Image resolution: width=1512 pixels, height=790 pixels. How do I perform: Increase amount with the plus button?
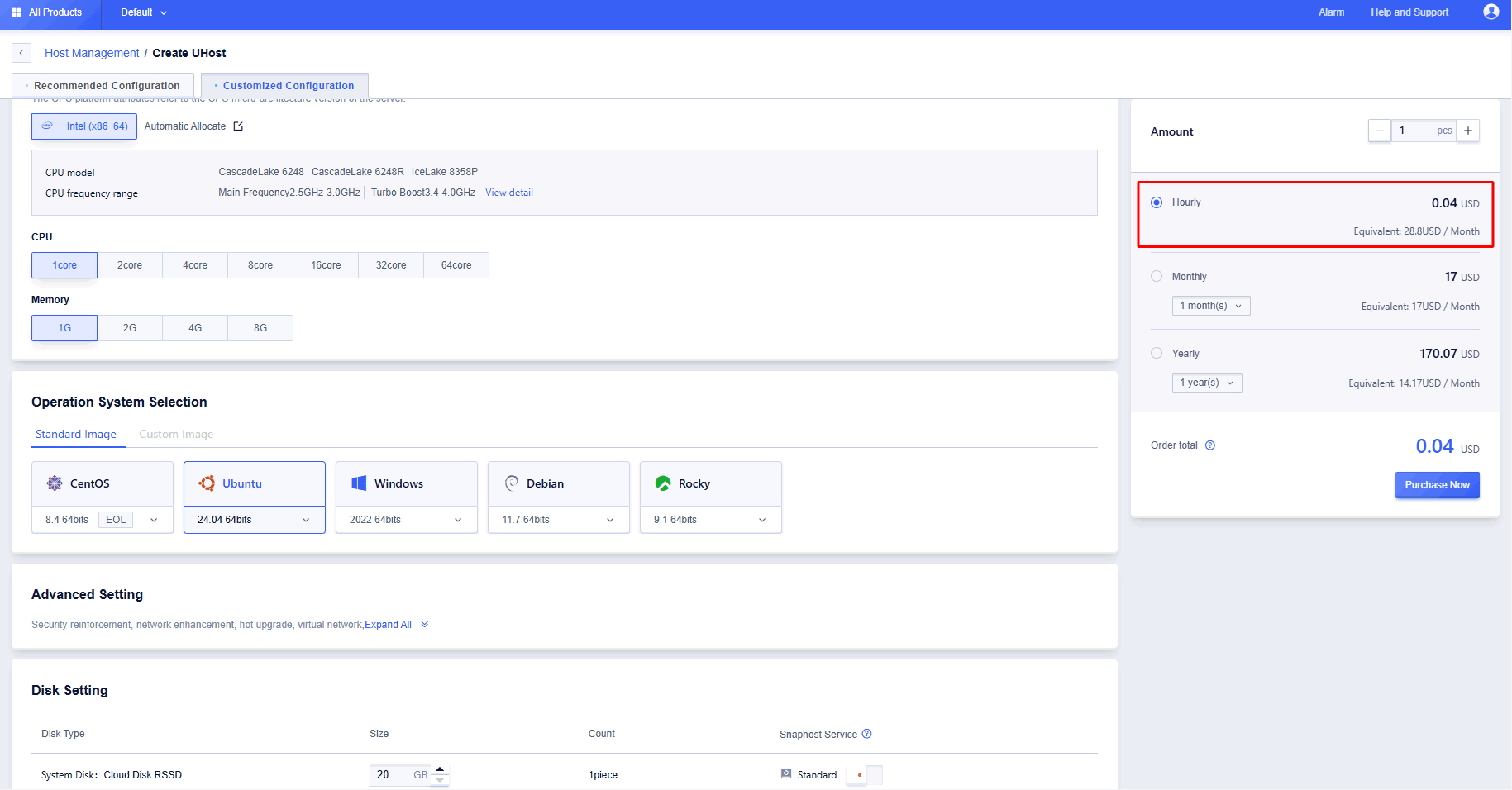(1468, 131)
